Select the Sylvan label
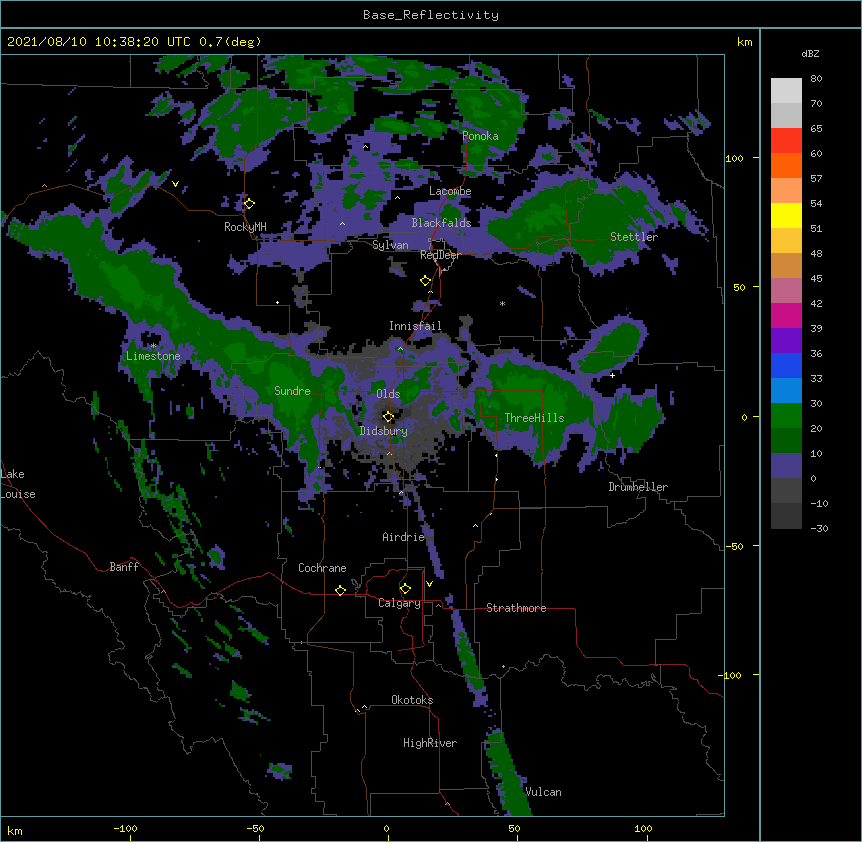862x842 pixels. click(x=390, y=245)
